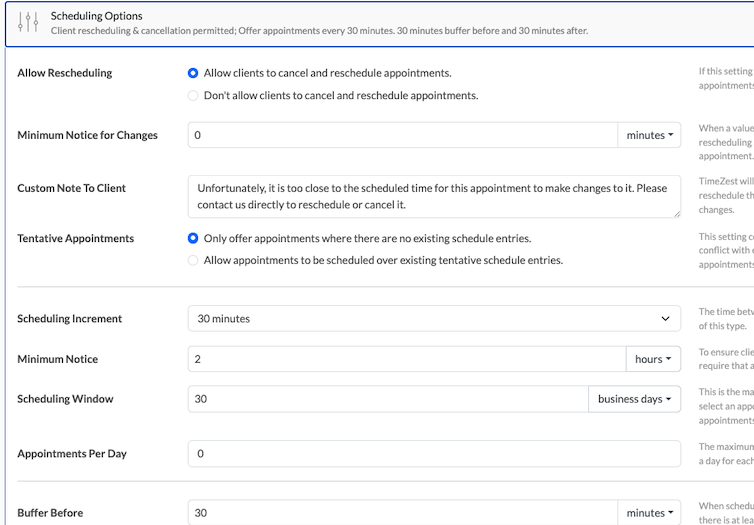Image resolution: width=754 pixels, height=525 pixels.
Task: Open the Buffer Before minutes unit dropdown
Action: pyautogui.click(x=649, y=513)
